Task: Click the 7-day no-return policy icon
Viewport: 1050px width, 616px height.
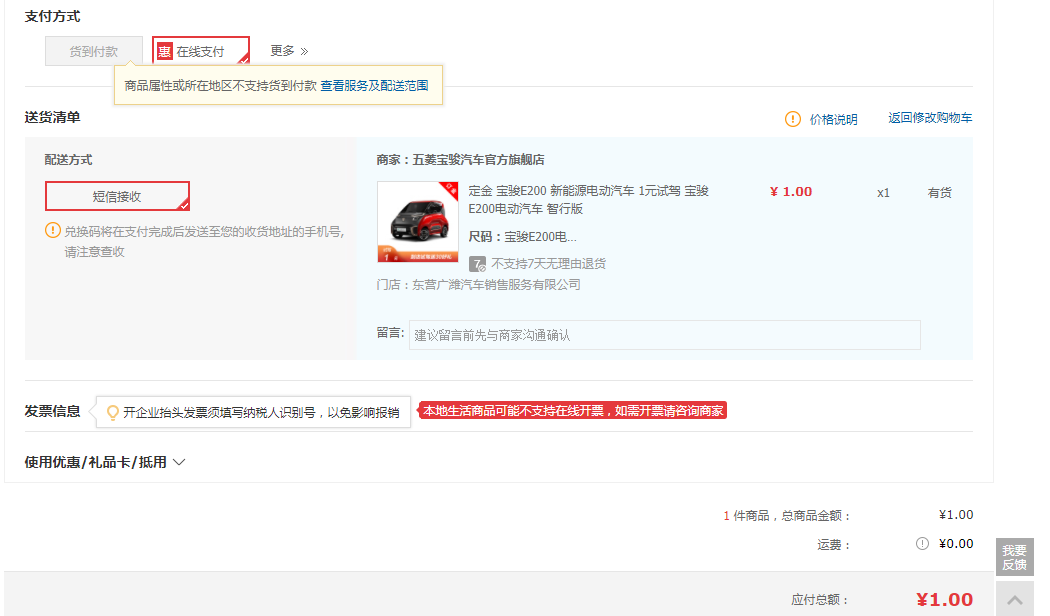Action: pyautogui.click(x=477, y=264)
